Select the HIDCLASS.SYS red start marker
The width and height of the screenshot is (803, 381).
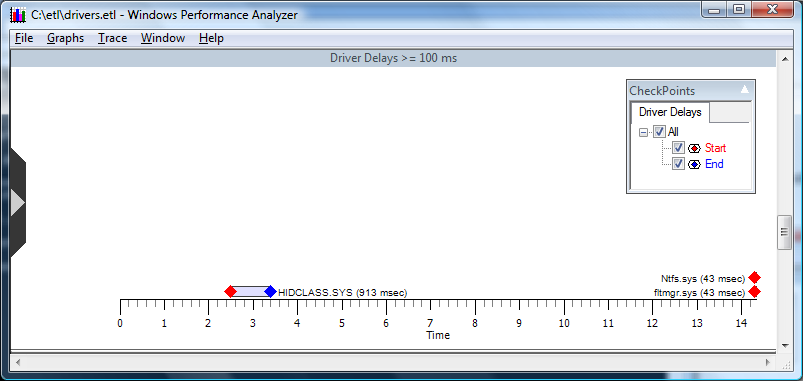tap(230, 292)
